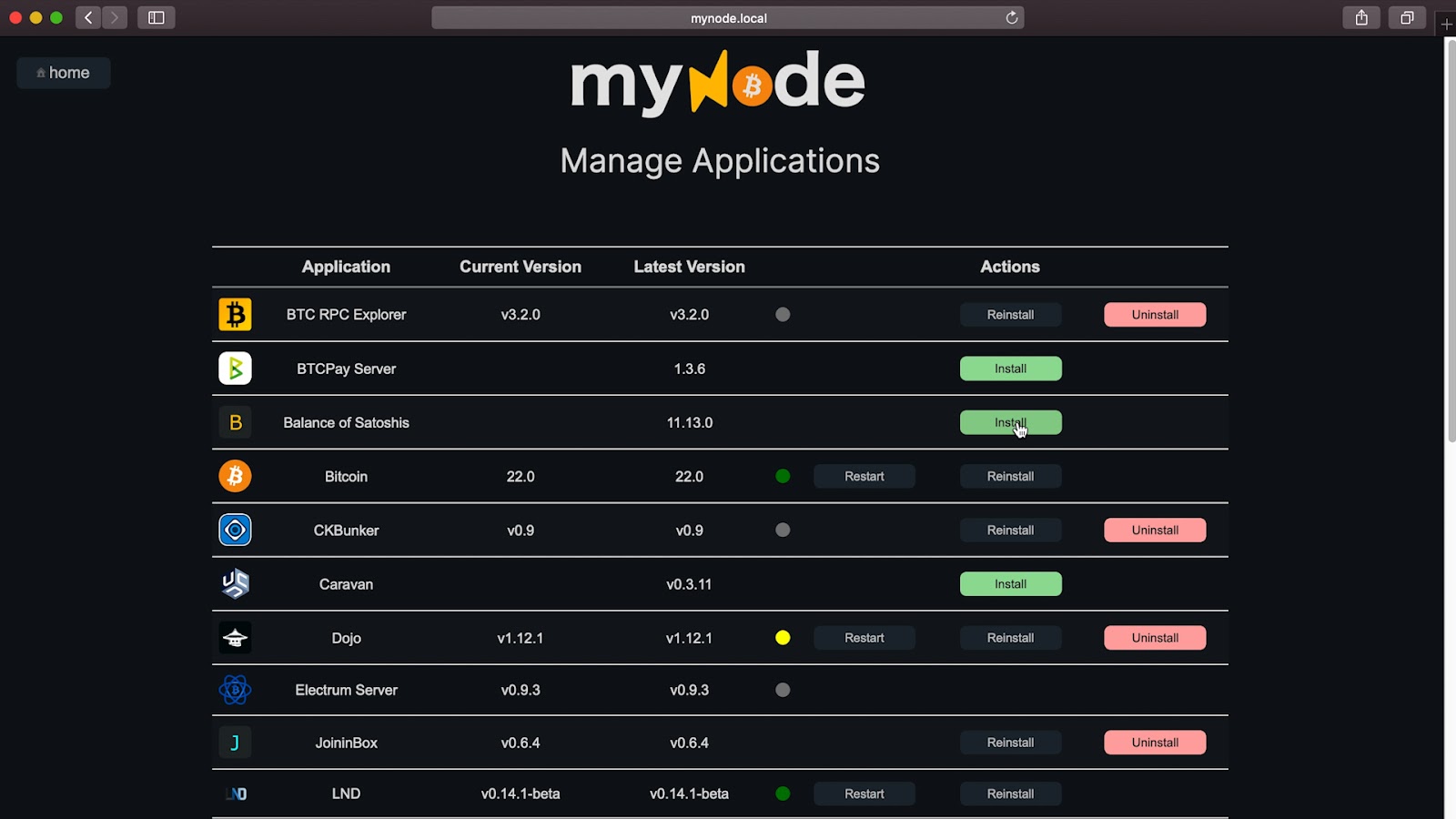Reinstall LND

click(1010, 794)
